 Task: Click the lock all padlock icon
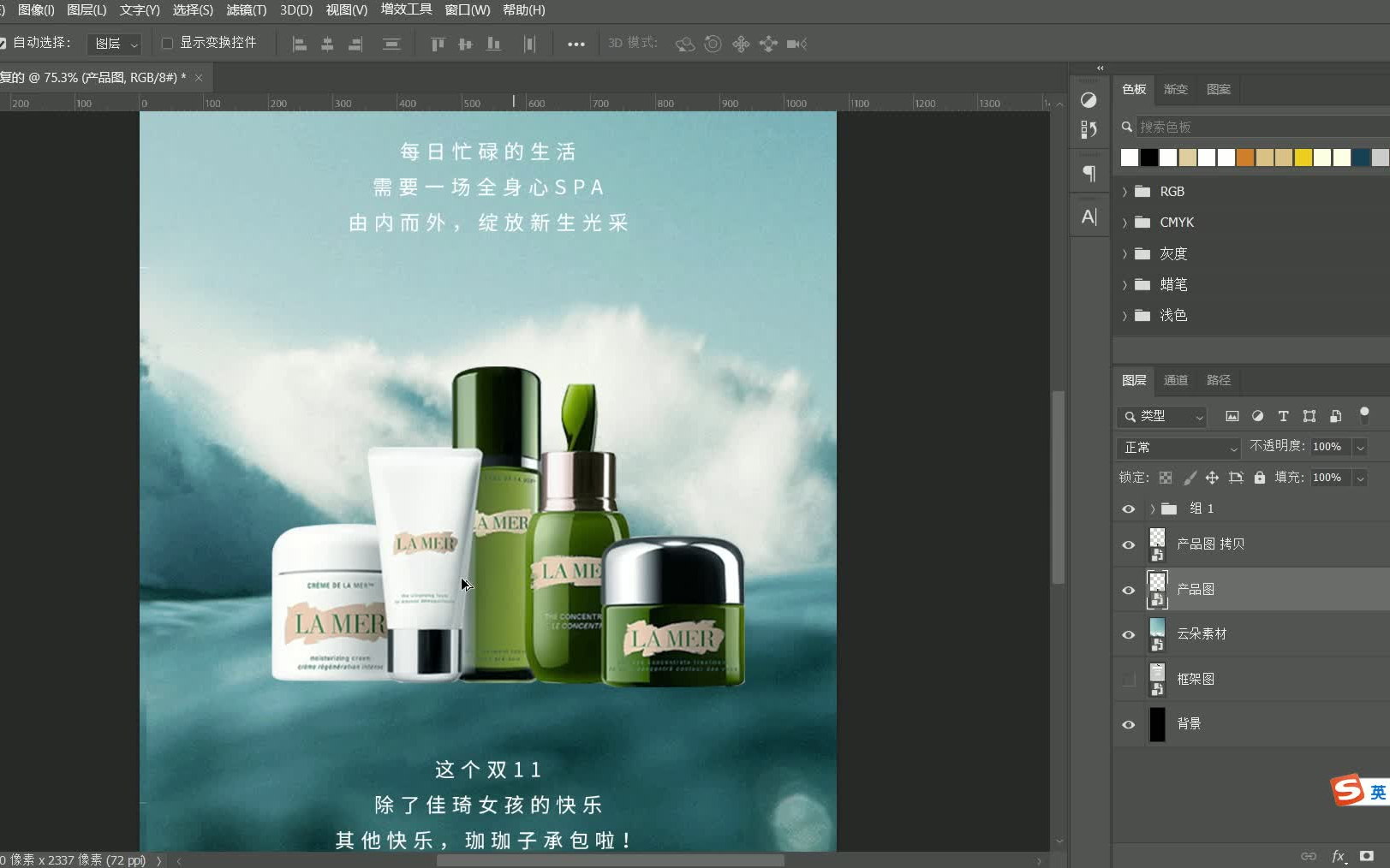tap(1260, 478)
